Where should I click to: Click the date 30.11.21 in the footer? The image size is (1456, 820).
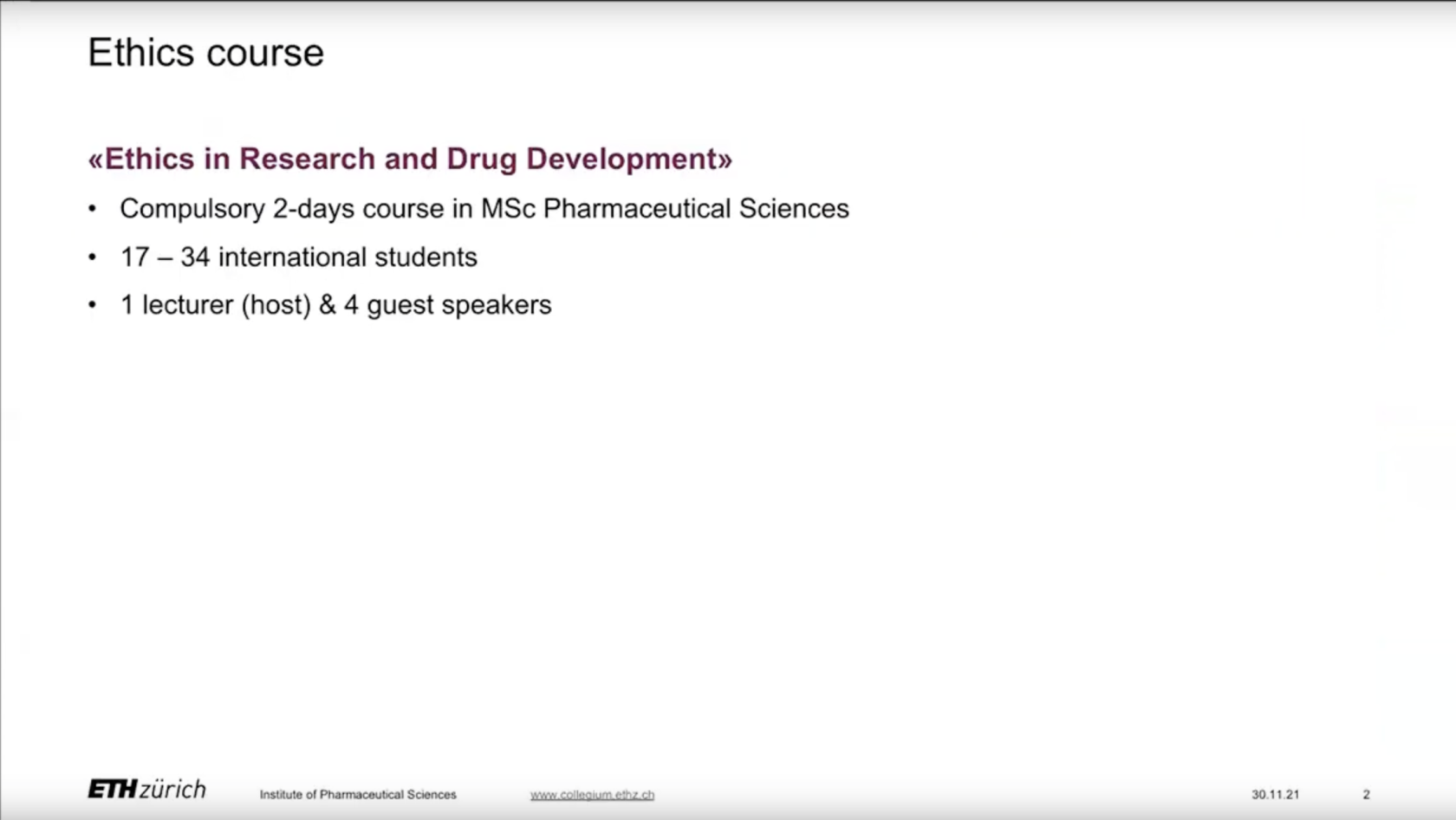1275,795
